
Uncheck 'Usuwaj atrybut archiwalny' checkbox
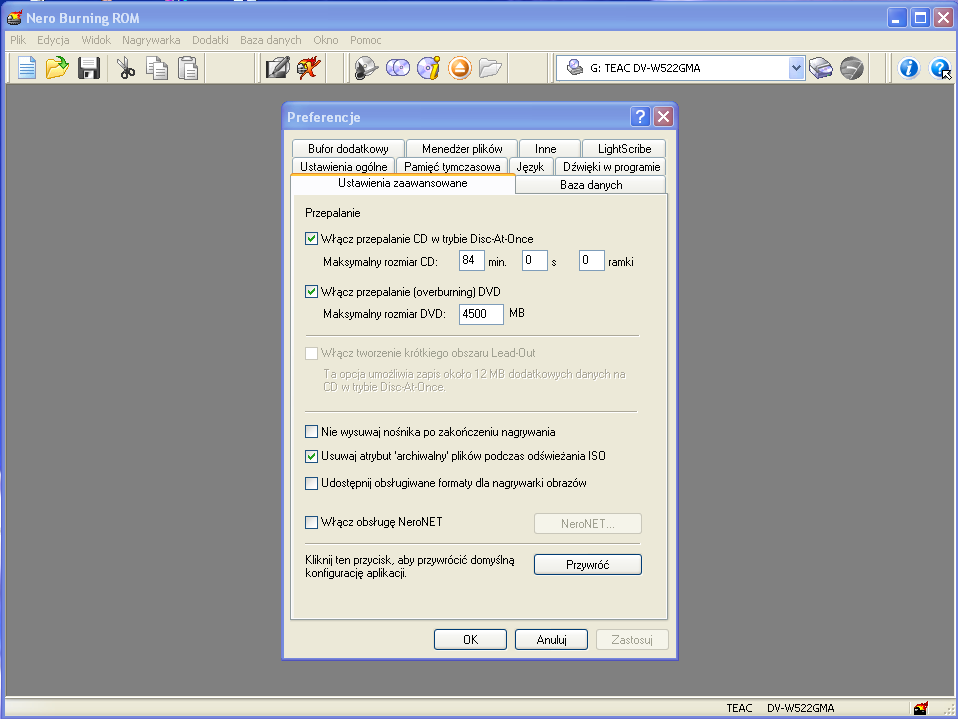(x=312, y=456)
